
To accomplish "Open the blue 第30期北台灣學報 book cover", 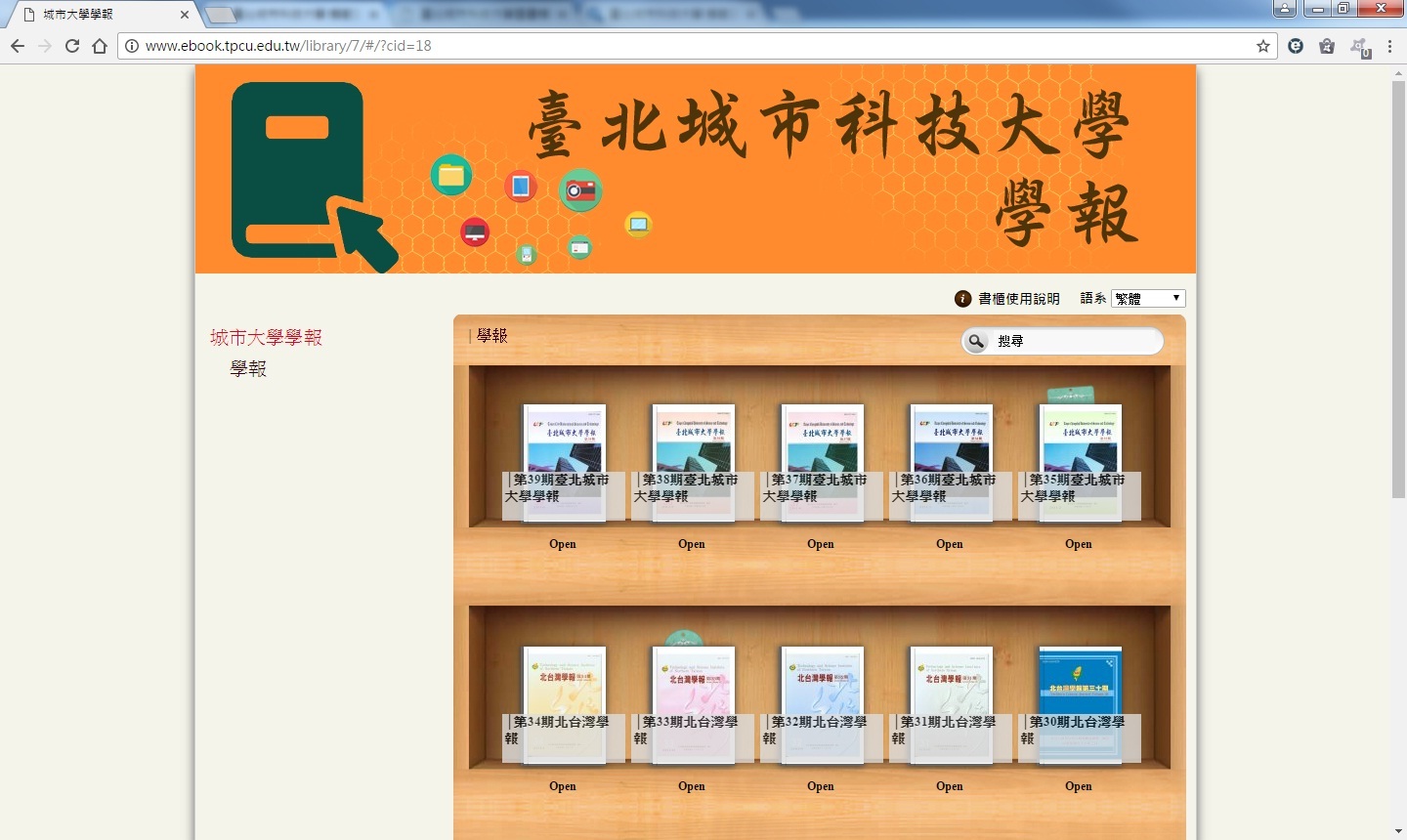I will [x=1081, y=705].
